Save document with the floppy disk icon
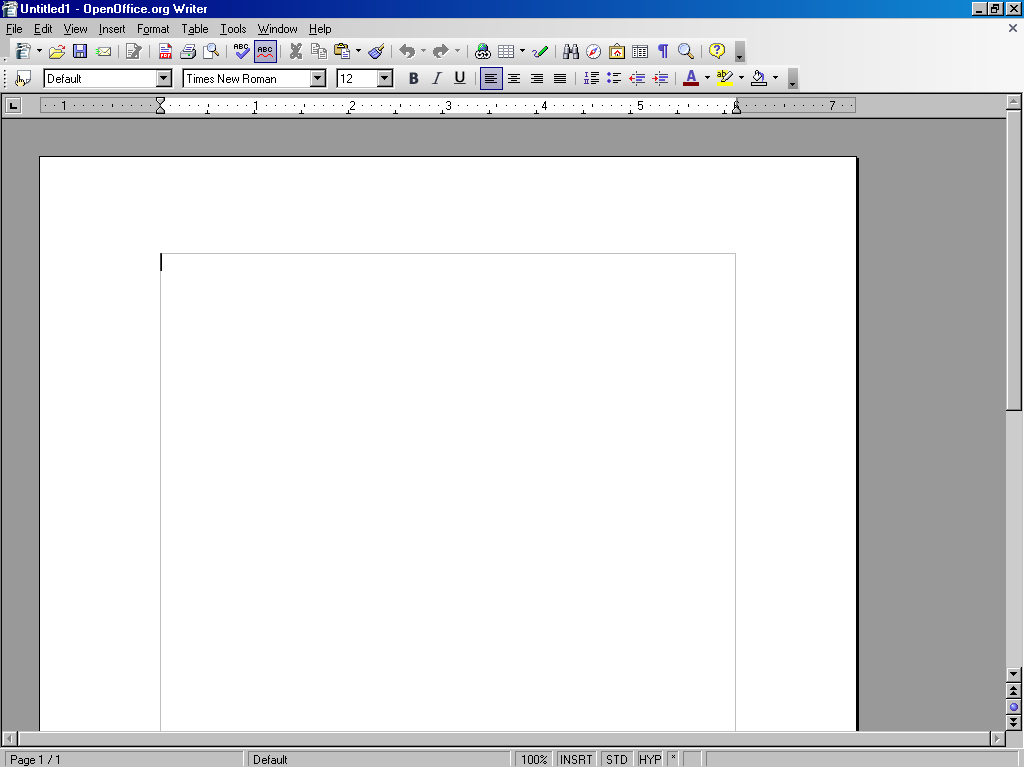The image size is (1024, 768). tap(80, 51)
